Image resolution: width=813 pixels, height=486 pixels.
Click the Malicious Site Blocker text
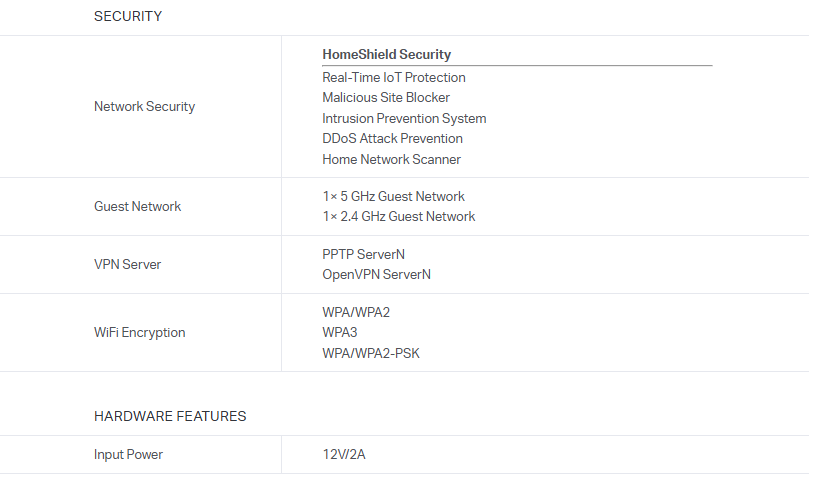(386, 98)
